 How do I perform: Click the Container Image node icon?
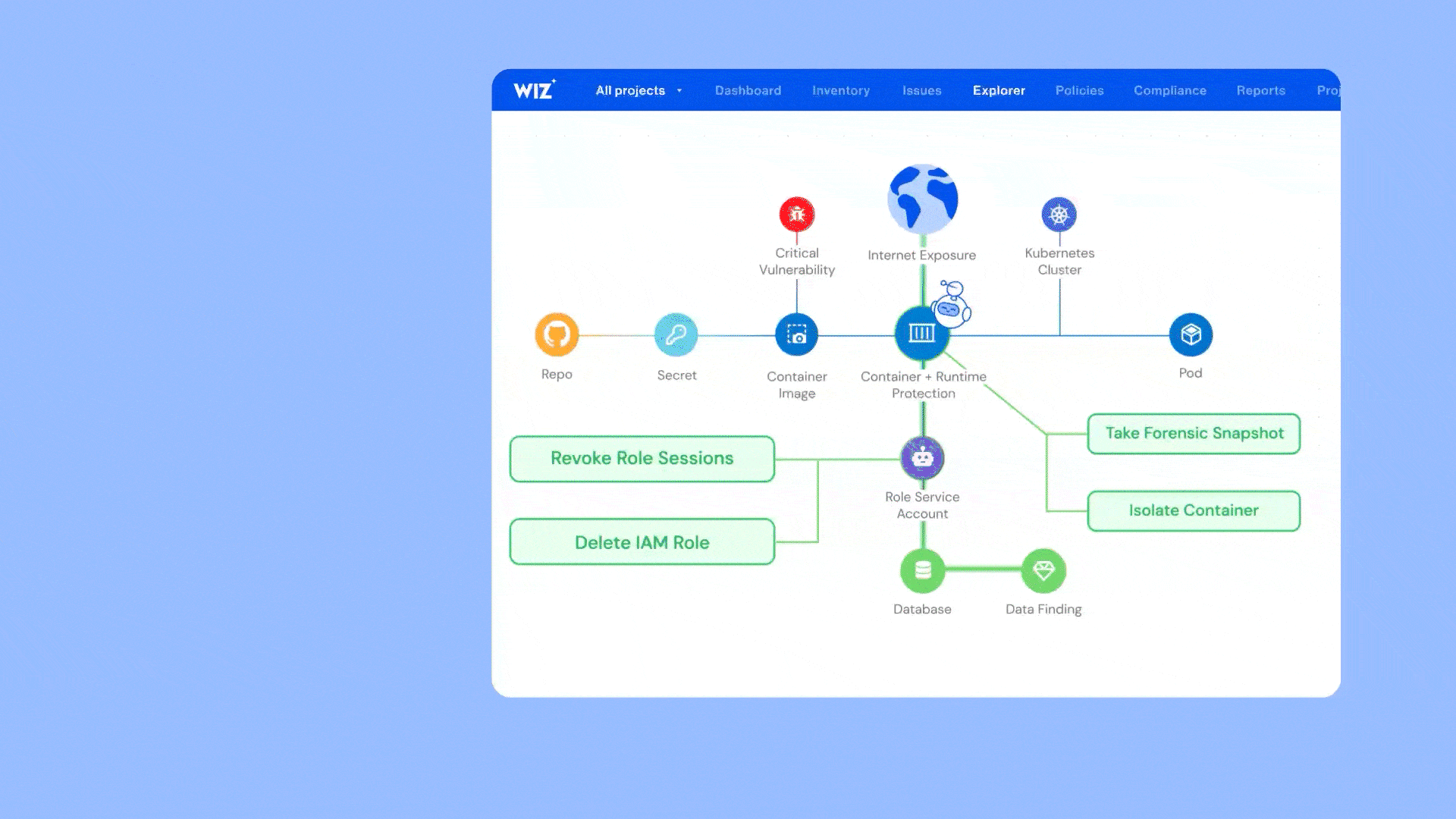pyautogui.click(x=796, y=334)
